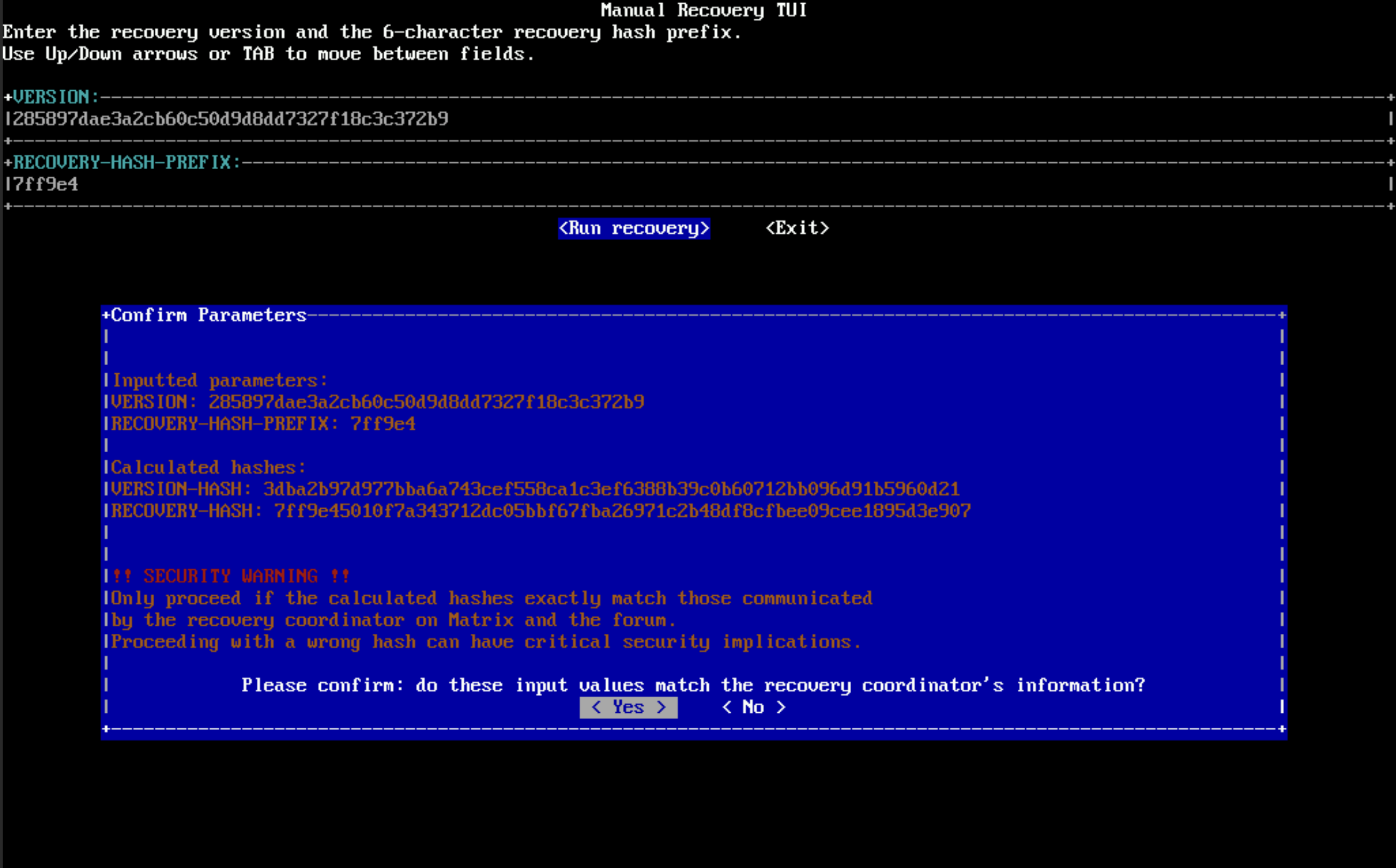This screenshot has height=868, width=1396.
Task: Click the Calculated hashes heading
Action: point(208,467)
